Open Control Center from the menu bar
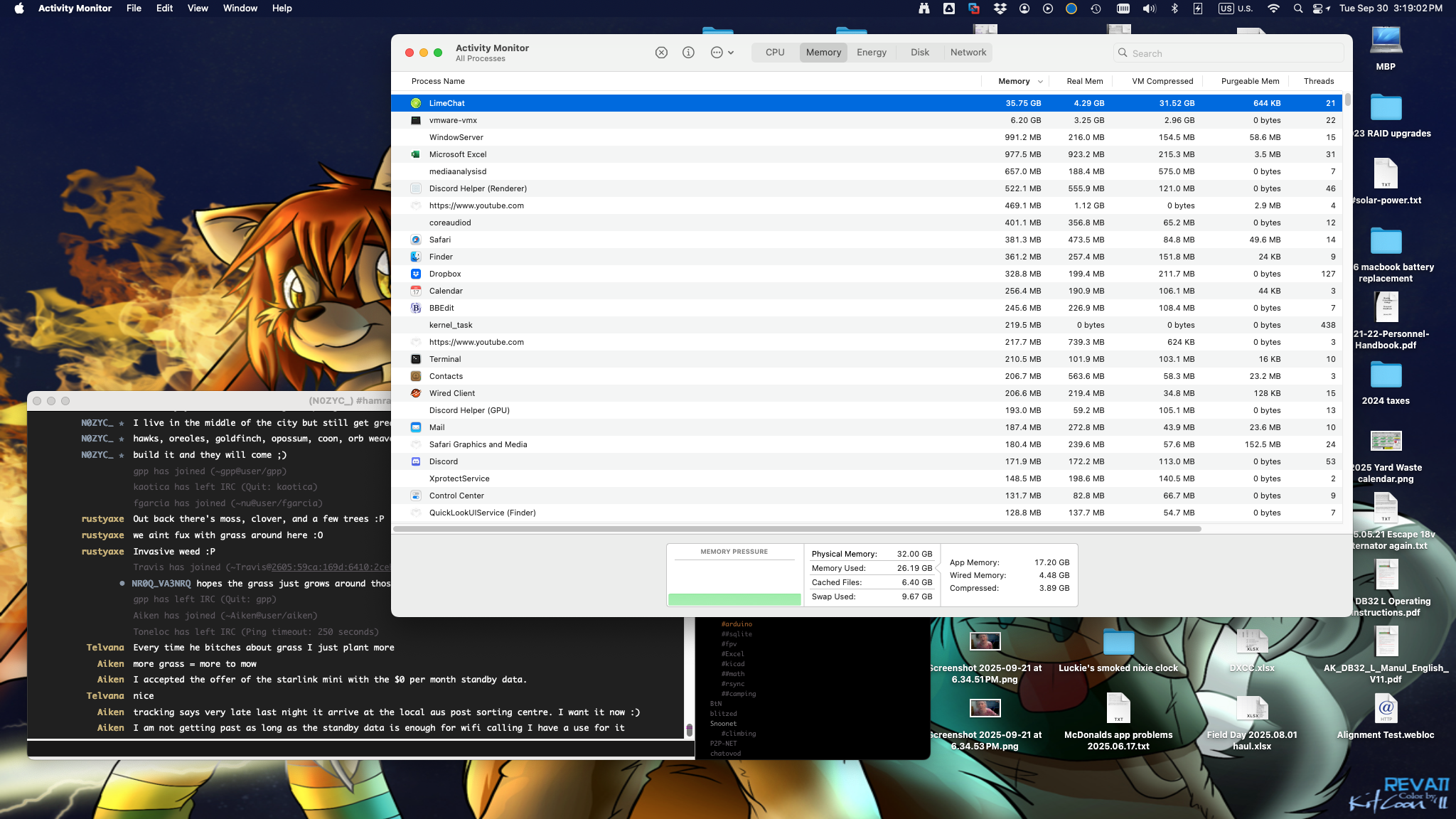 coord(1318,9)
